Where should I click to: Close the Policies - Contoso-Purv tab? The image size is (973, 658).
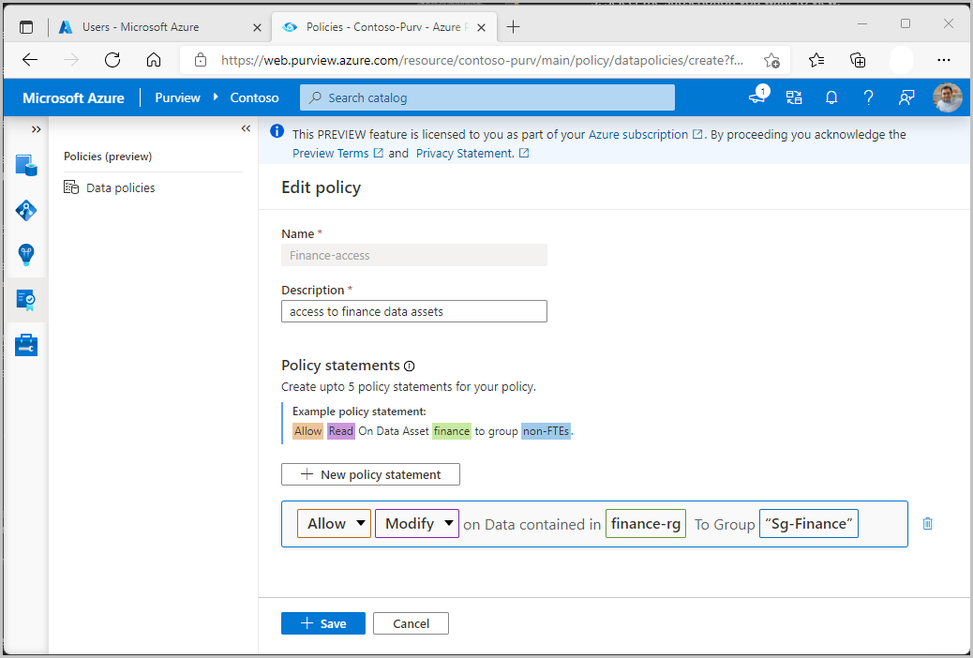[x=482, y=27]
